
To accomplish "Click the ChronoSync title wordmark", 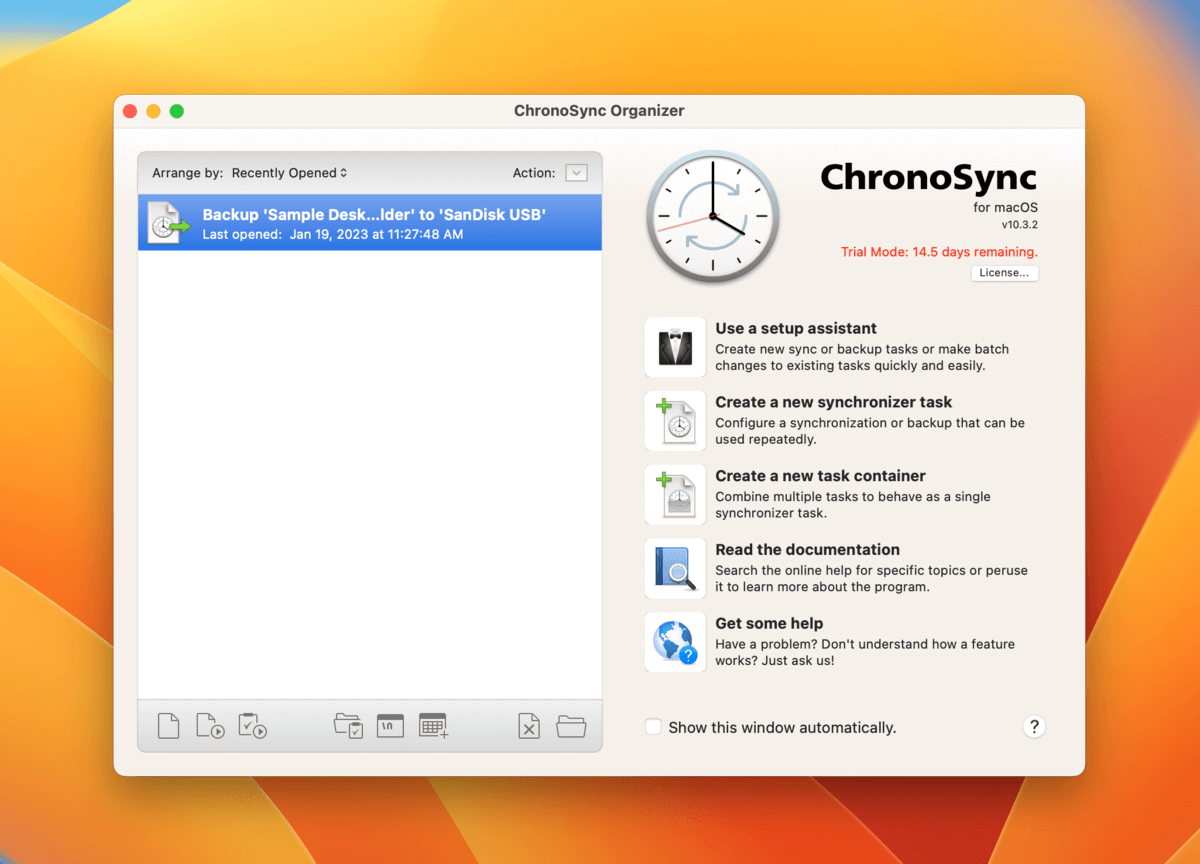I will coord(929,179).
